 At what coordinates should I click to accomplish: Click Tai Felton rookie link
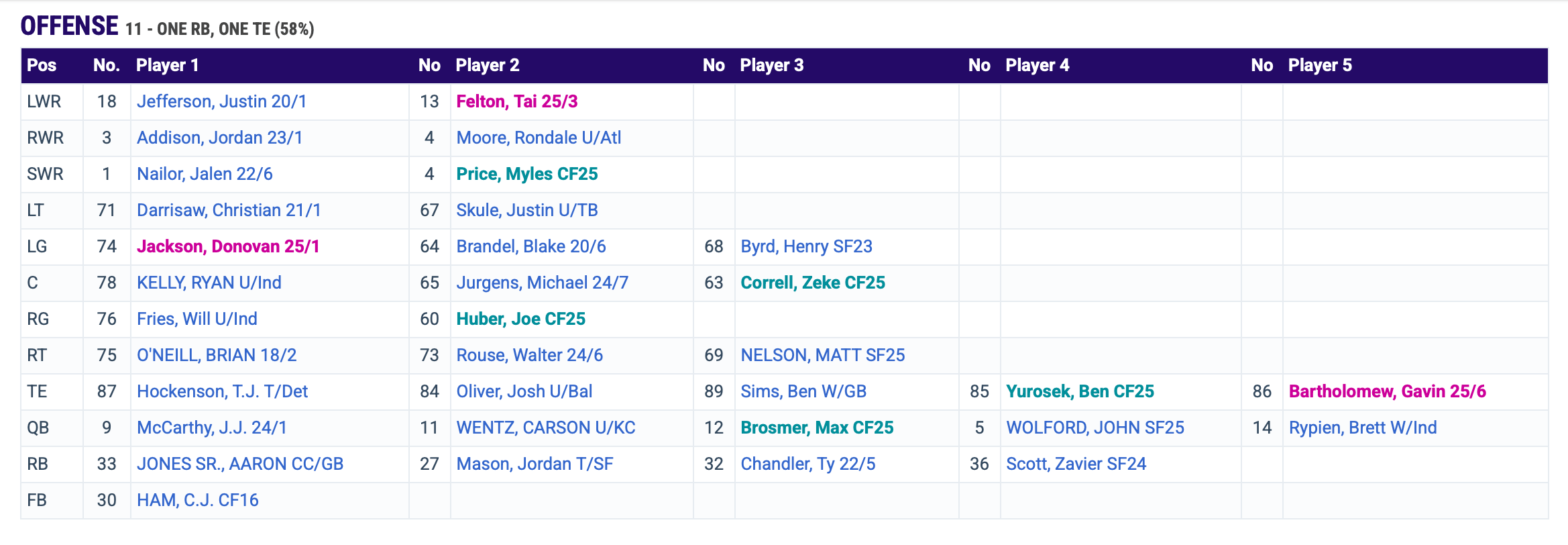coord(516,101)
